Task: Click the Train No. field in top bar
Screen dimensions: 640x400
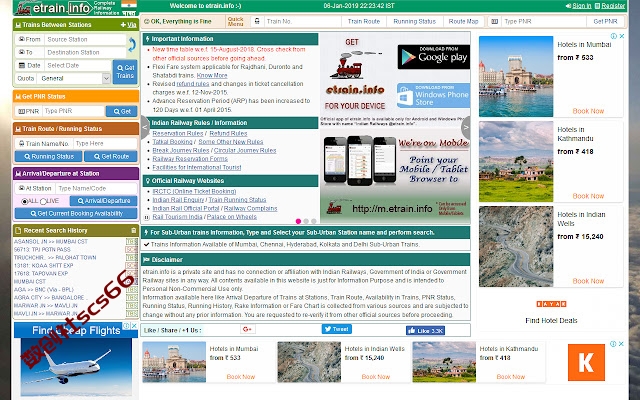Action: pos(301,21)
